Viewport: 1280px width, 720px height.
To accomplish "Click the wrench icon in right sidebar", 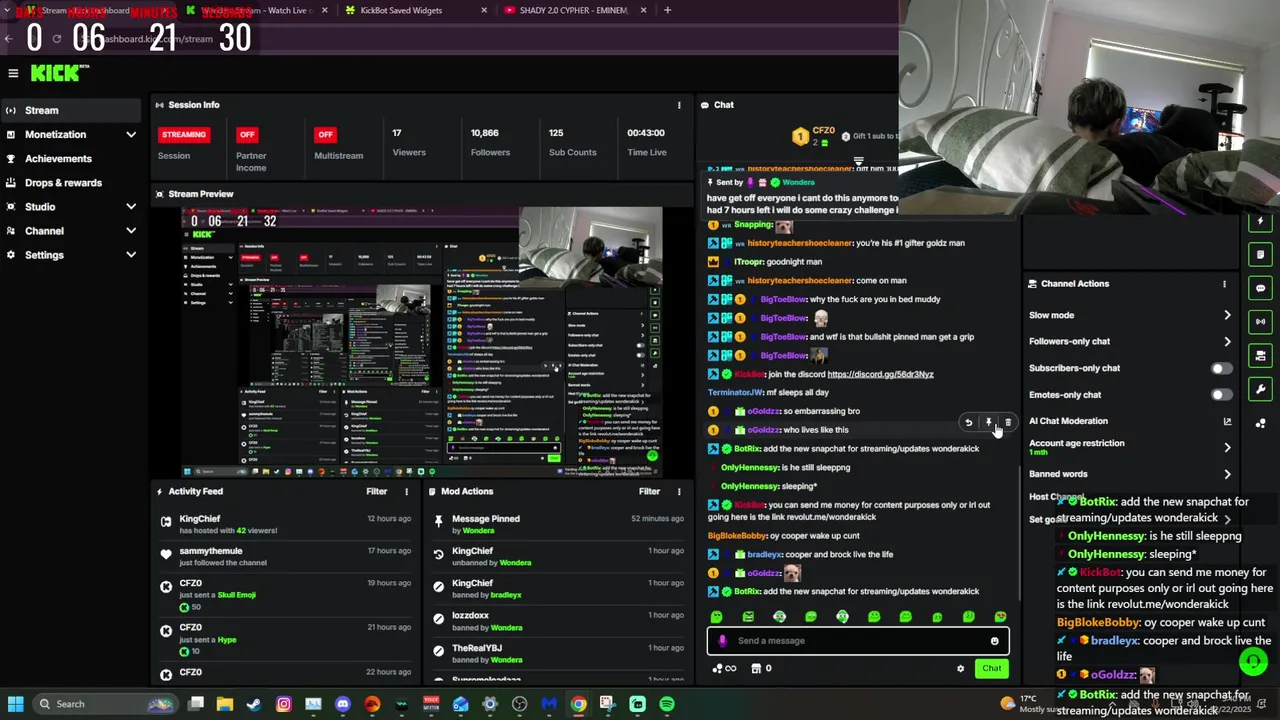I will coord(1260,389).
